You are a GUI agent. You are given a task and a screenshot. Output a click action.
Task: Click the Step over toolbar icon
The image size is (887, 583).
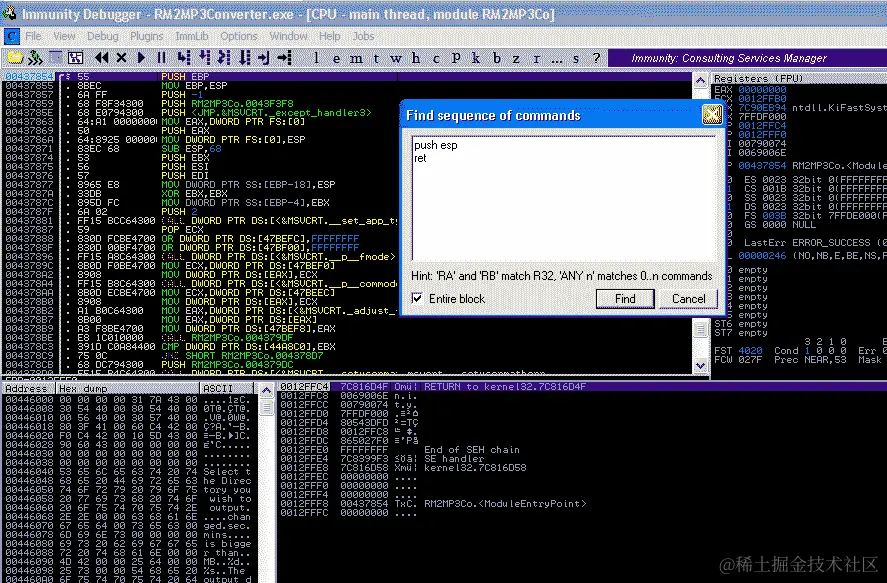click(x=204, y=58)
